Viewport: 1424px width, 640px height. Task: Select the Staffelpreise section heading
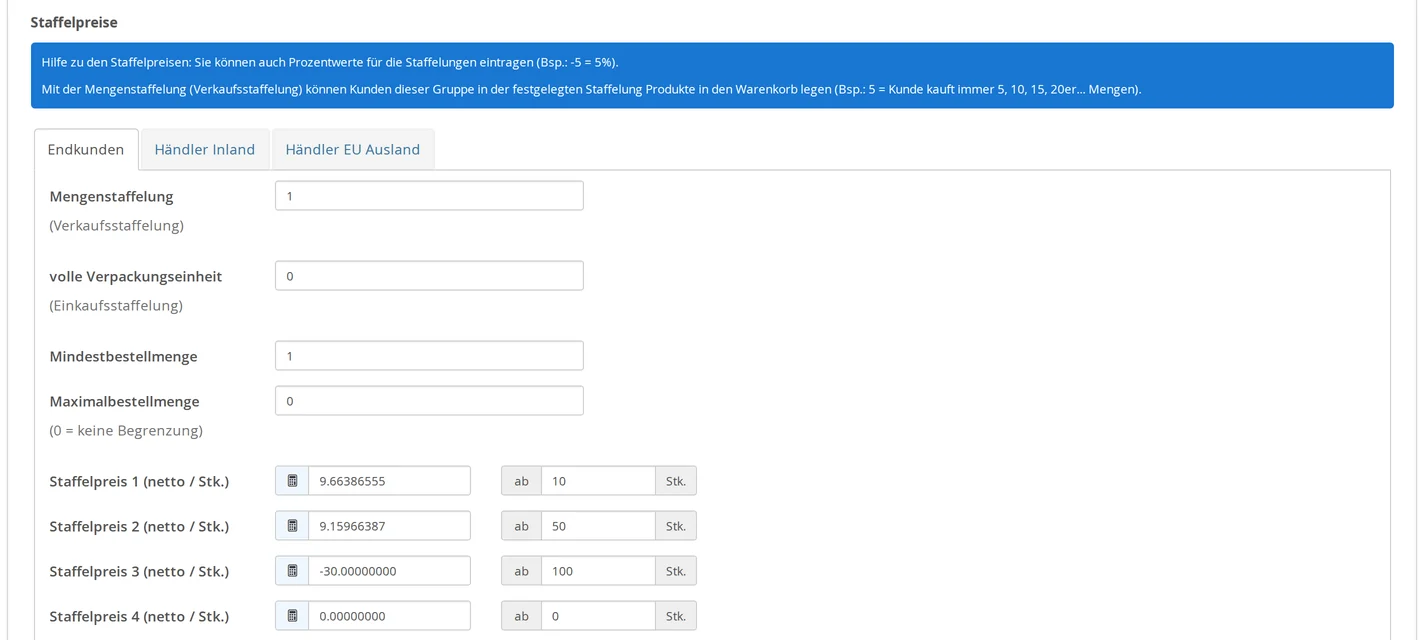[x=74, y=22]
